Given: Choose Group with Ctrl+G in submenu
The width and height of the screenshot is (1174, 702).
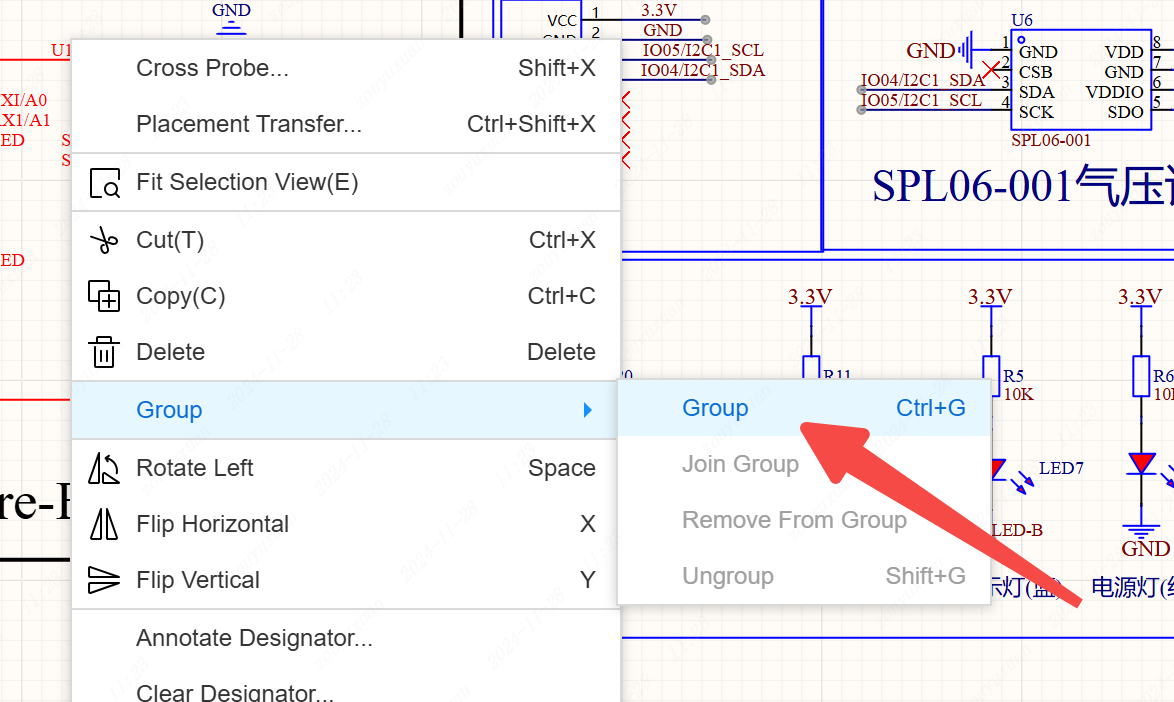Looking at the screenshot, I should 715,408.
